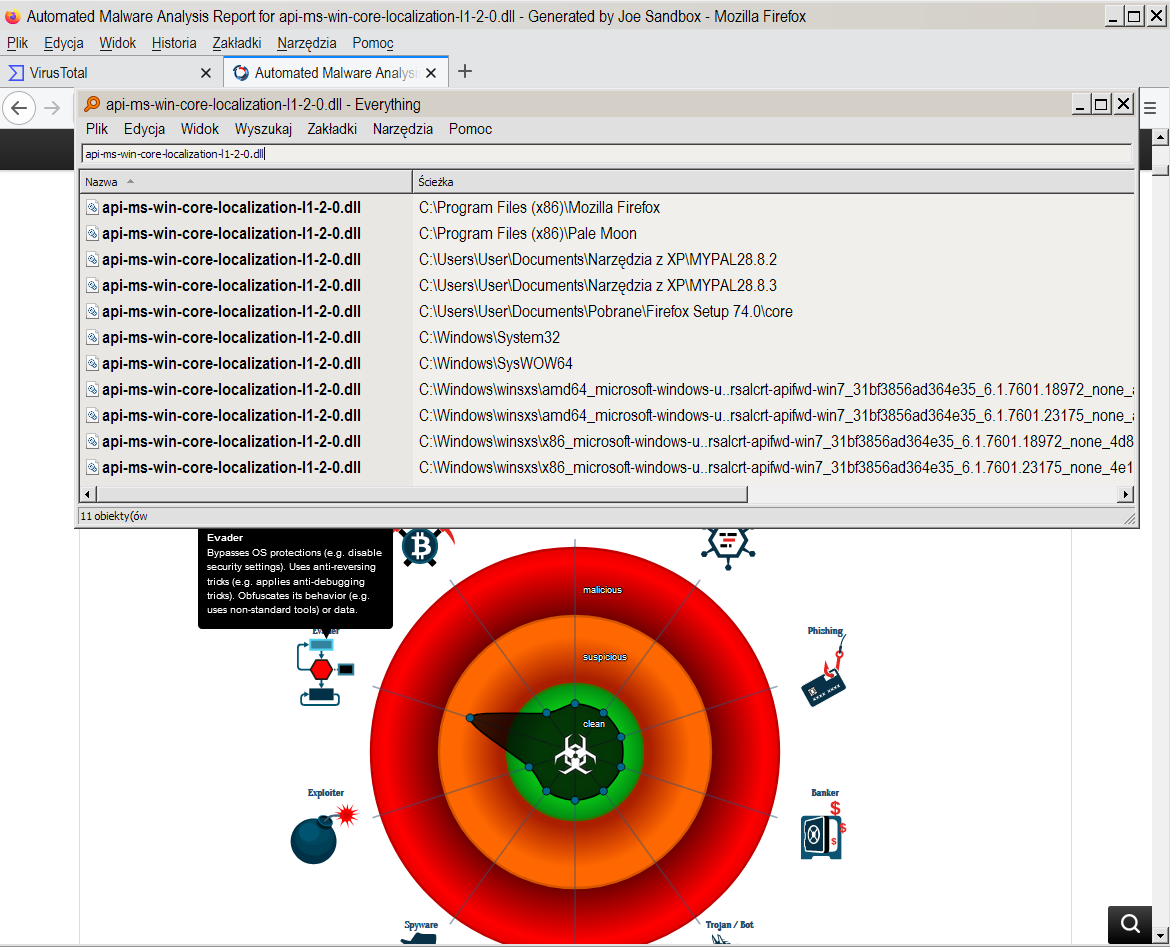This screenshot has width=1170, height=947.
Task: Open Narzędzia menu in Everything window
Action: [x=402, y=129]
